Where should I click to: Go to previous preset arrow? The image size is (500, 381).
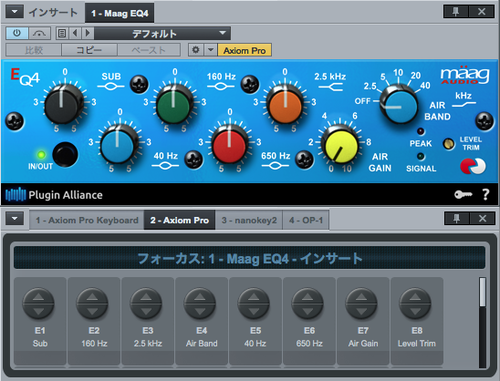pos(75,33)
